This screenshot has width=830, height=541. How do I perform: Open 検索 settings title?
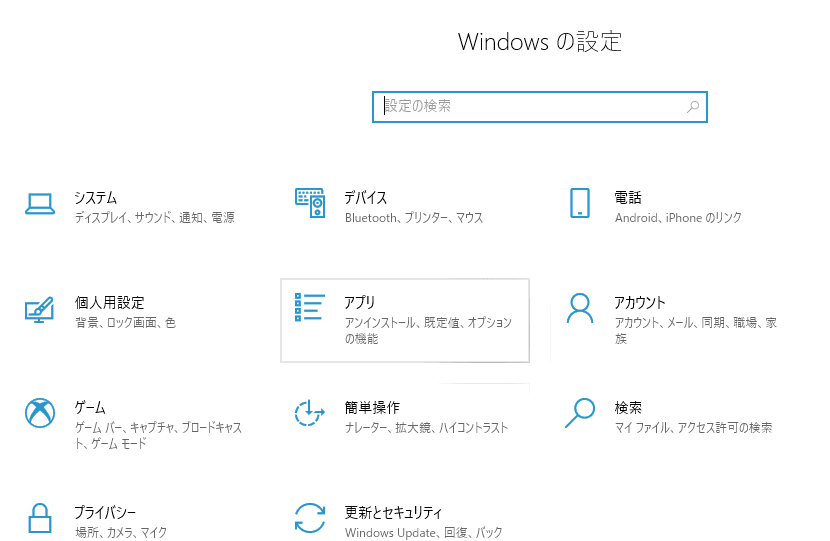tap(628, 408)
